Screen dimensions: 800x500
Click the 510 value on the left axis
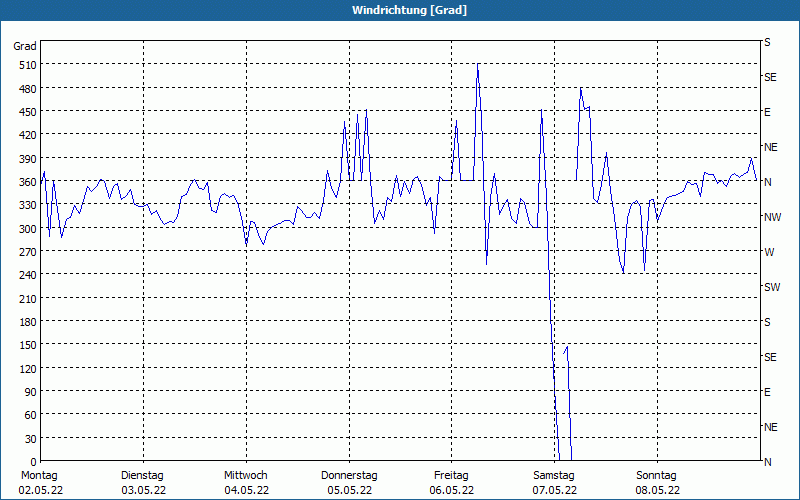[x=25, y=64]
